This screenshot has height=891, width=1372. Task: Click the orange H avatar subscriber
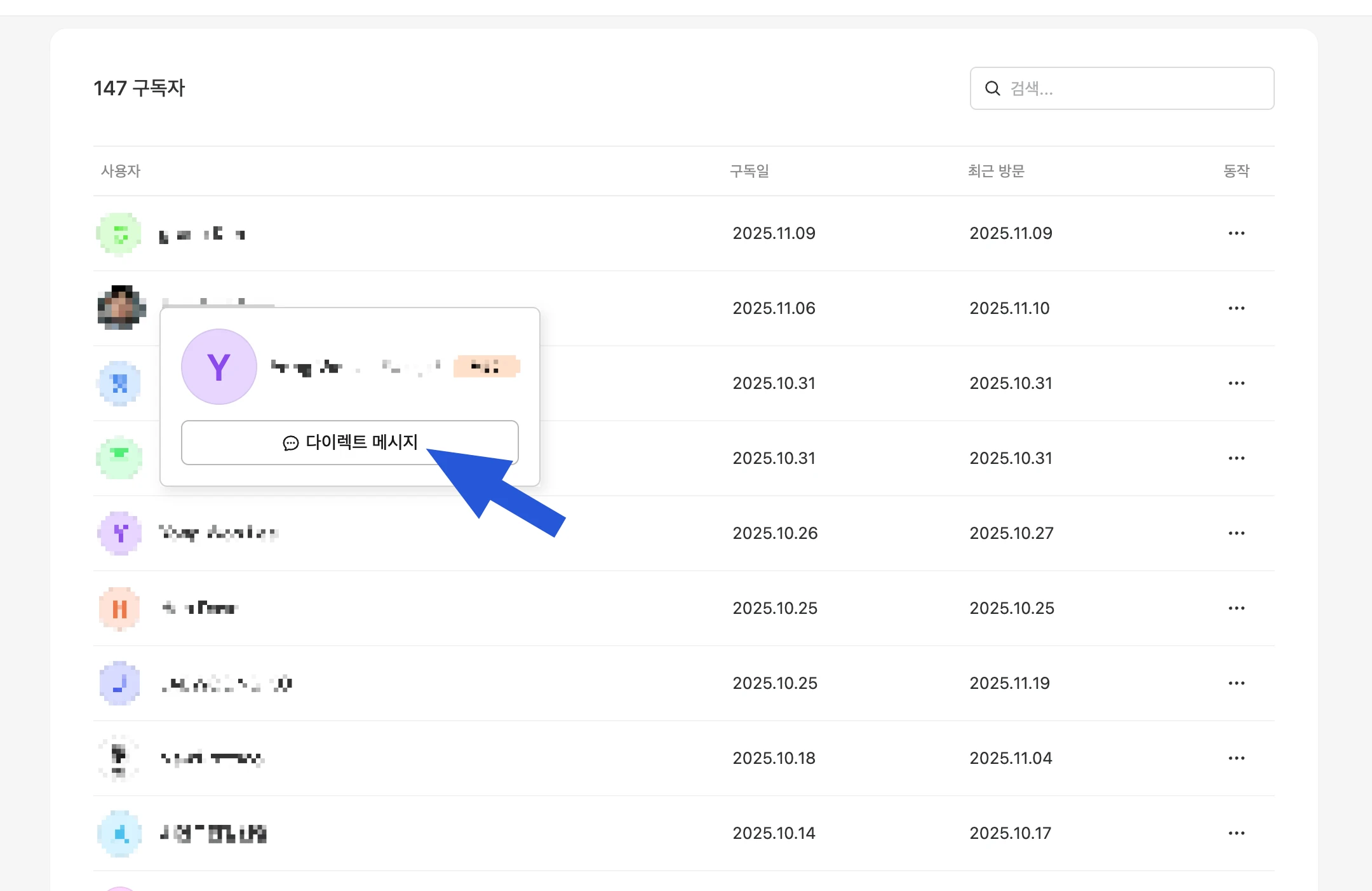tap(119, 608)
